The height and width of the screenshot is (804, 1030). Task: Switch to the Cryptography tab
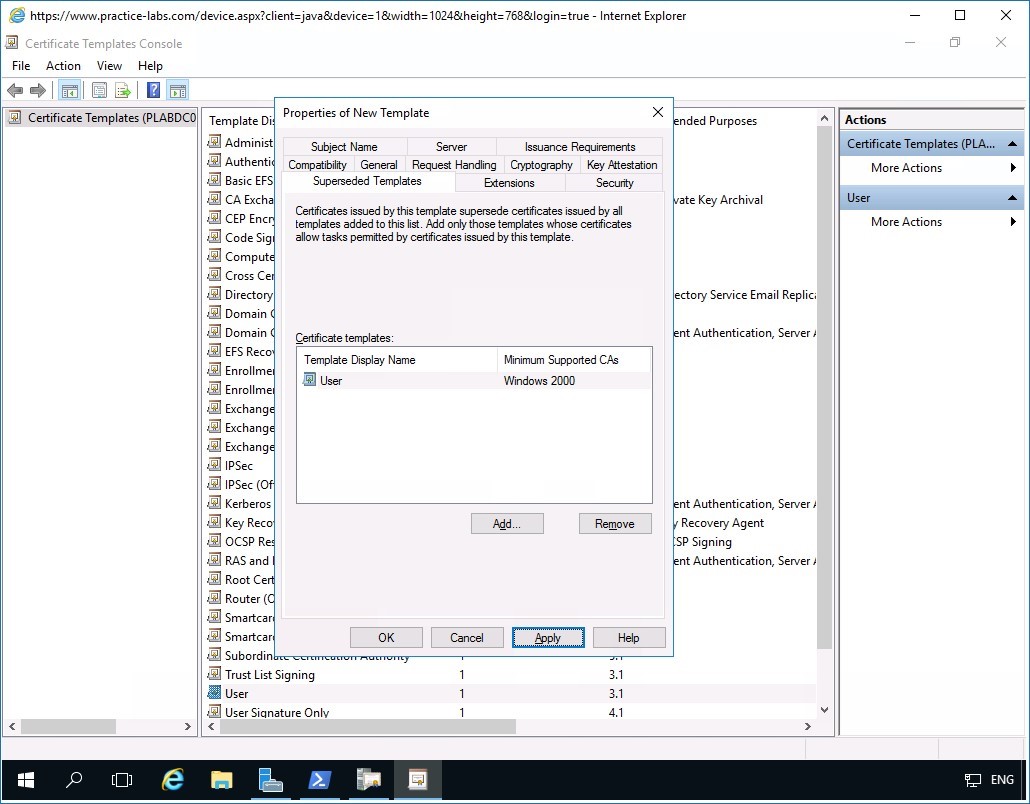(x=541, y=164)
